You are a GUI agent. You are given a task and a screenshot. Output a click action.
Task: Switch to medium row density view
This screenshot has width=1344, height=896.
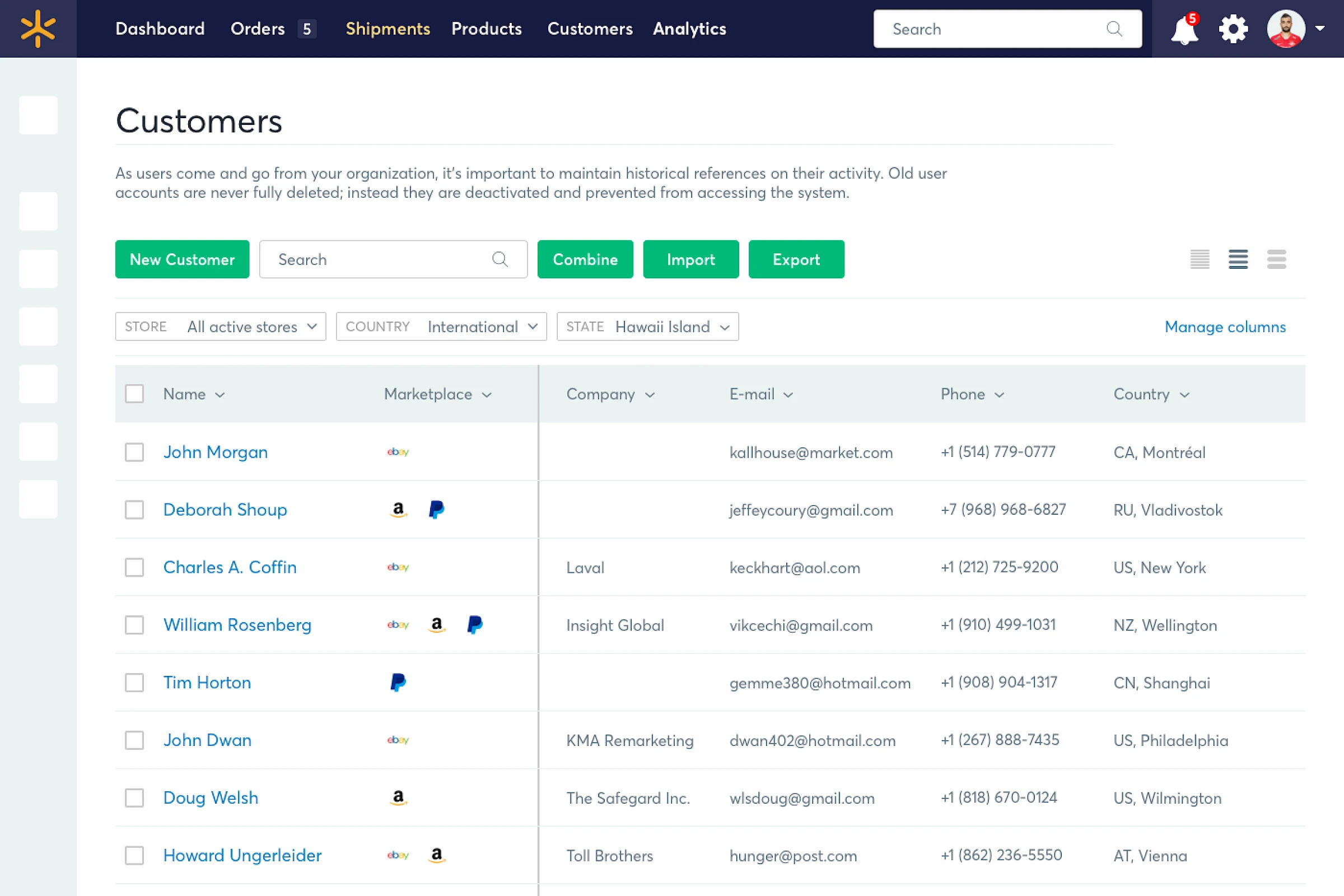coord(1238,259)
